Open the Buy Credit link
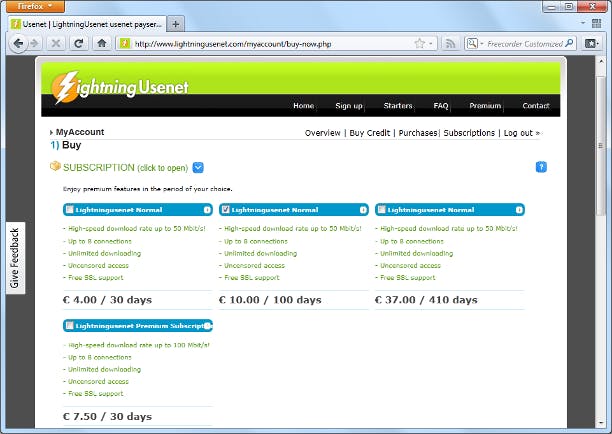 [x=370, y=133]
